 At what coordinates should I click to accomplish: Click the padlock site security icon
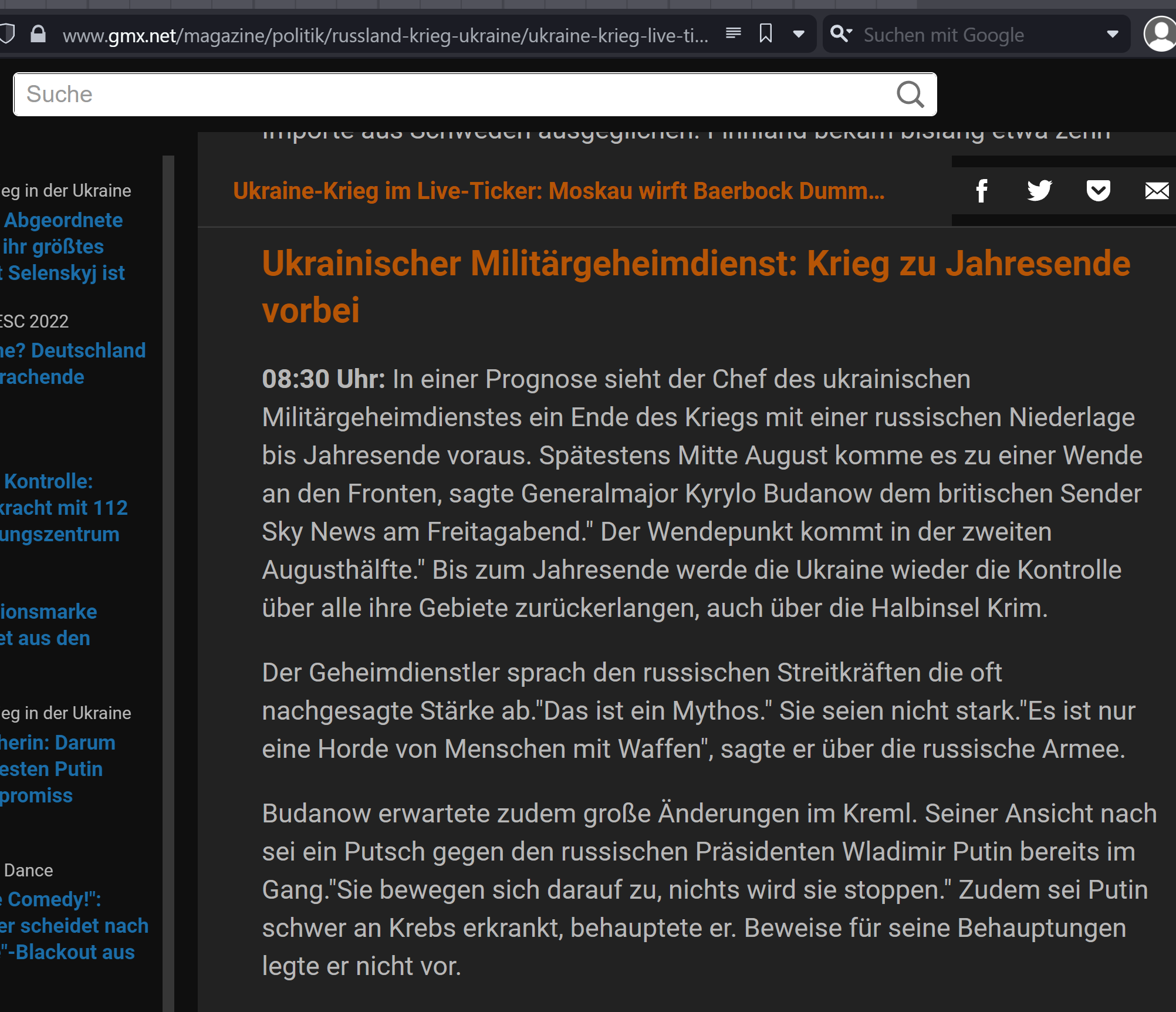pyautogui.click(x=38, y=34)
